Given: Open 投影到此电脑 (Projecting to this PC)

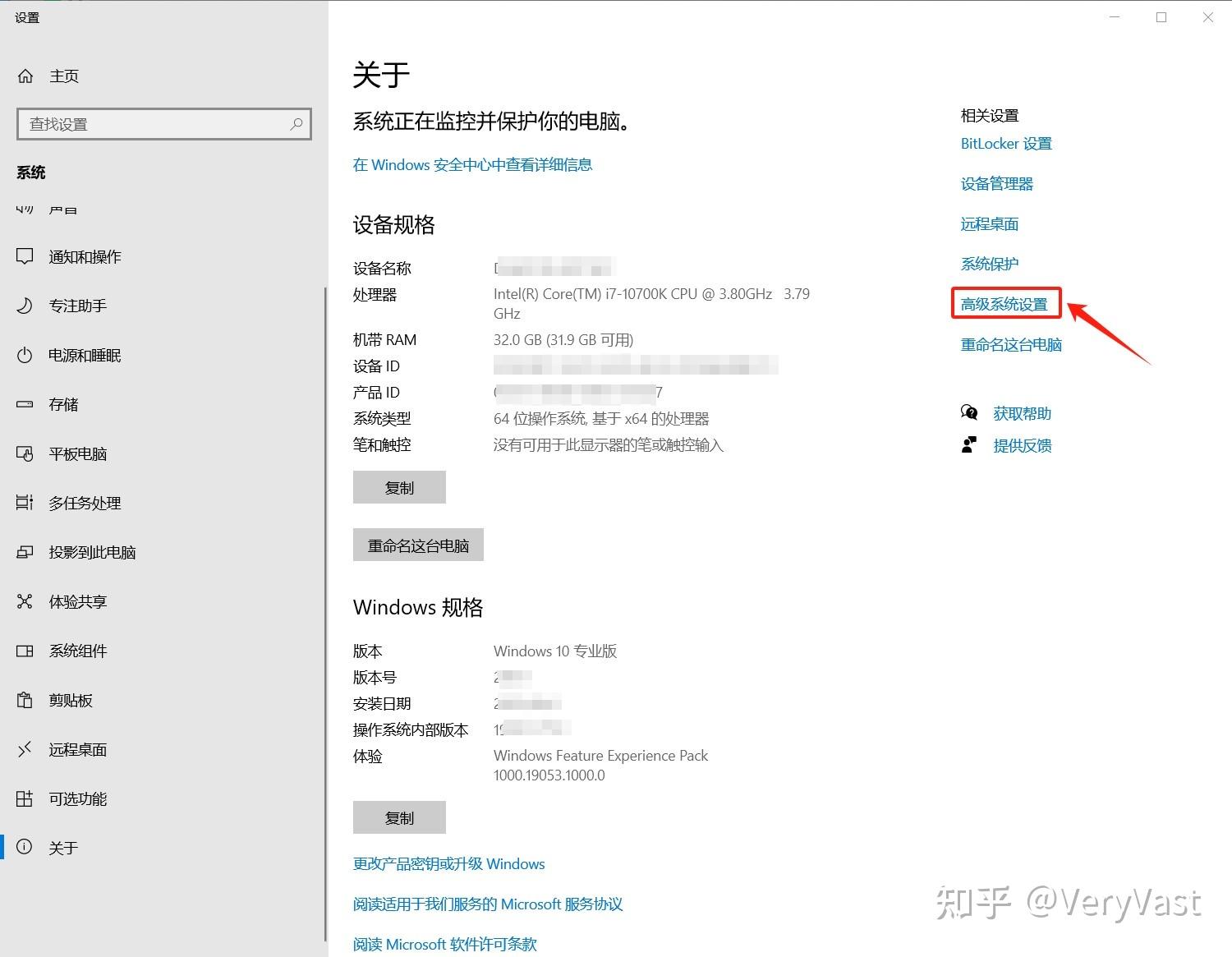Looking at the screenshot, I should (92, 552).
